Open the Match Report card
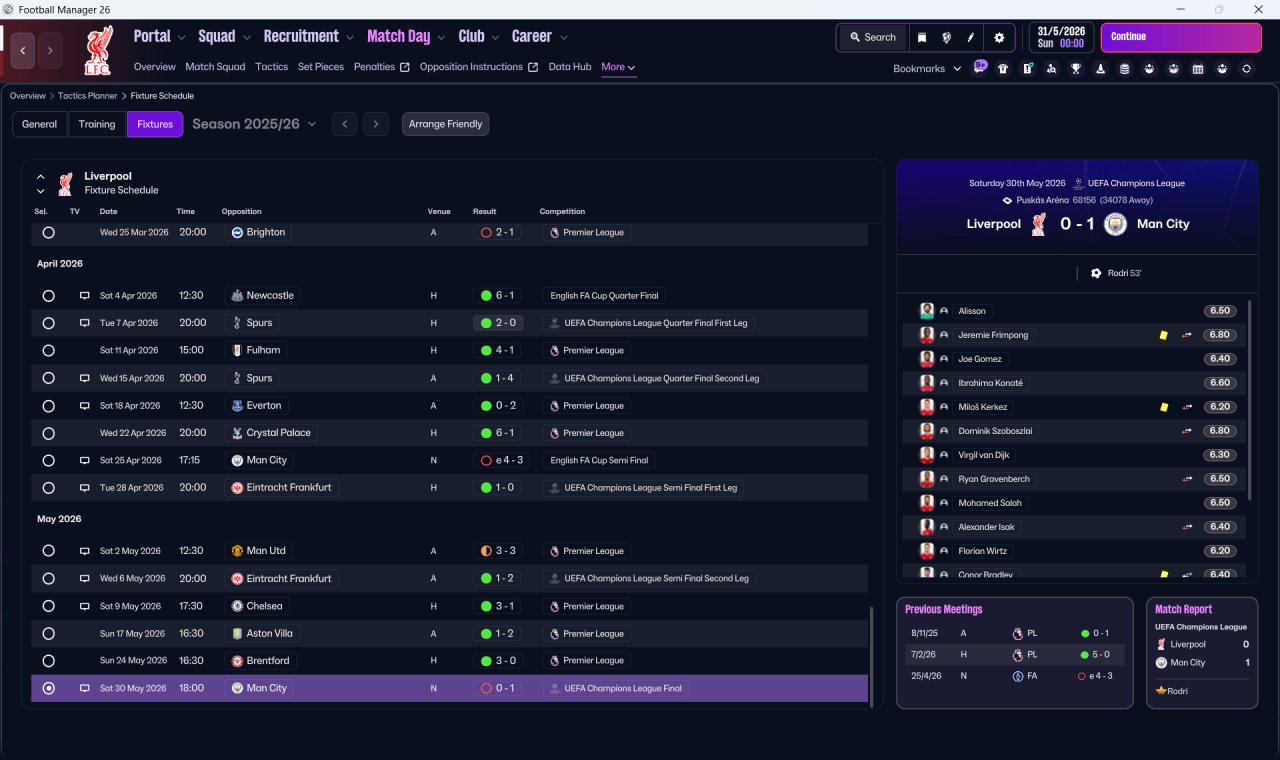 pos(1202,653)
